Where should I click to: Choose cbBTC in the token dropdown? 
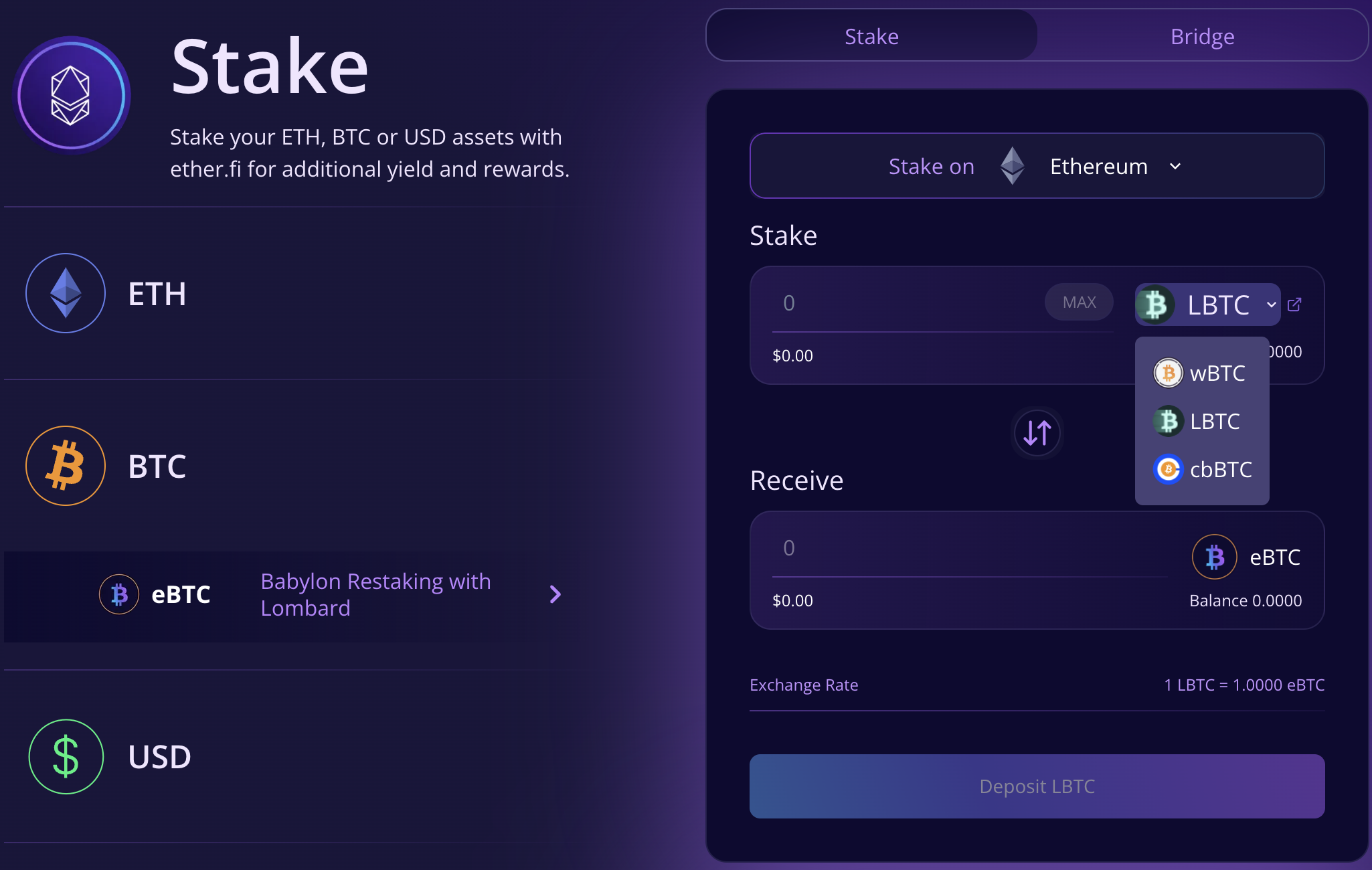pyautogui.click(x=1202, y=469)
